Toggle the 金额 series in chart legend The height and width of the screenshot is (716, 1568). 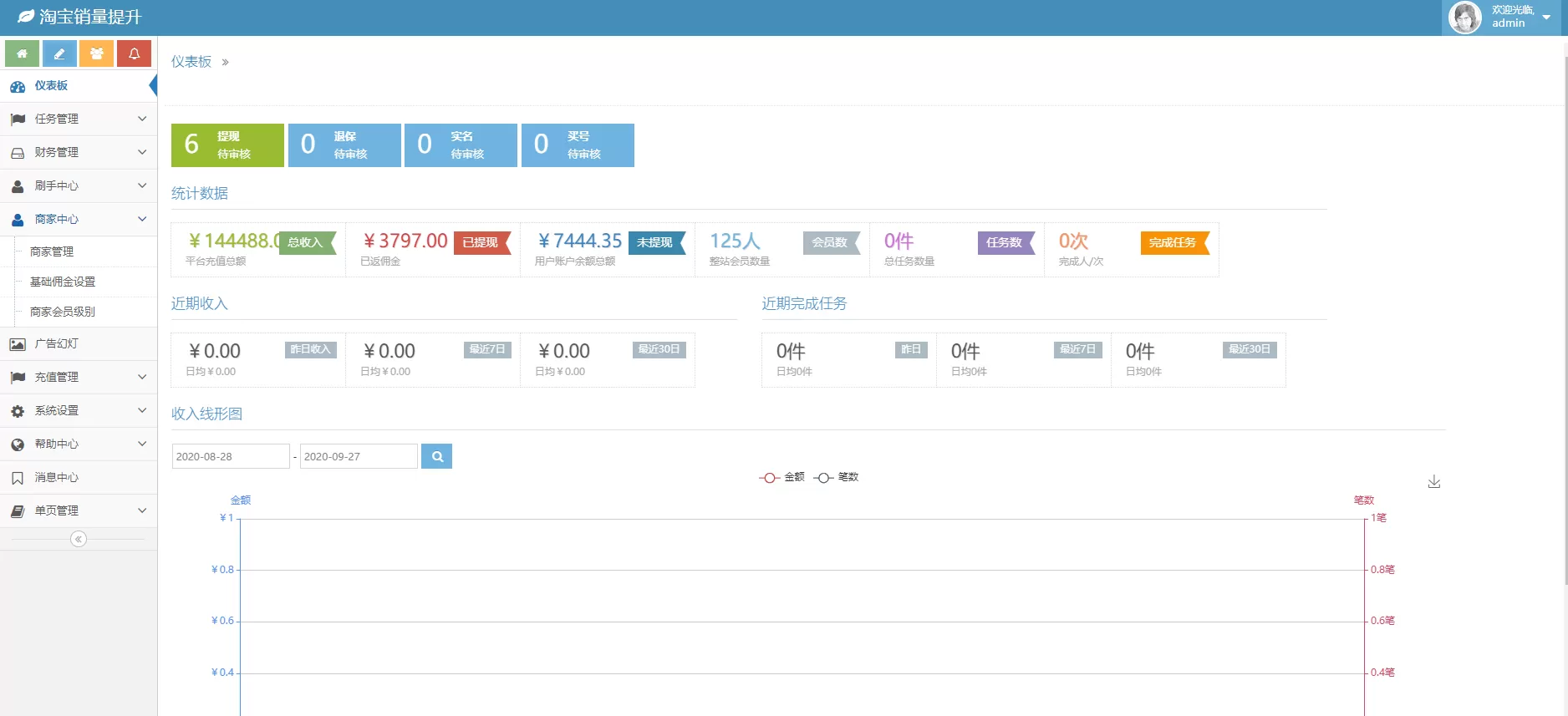point(782,477)
